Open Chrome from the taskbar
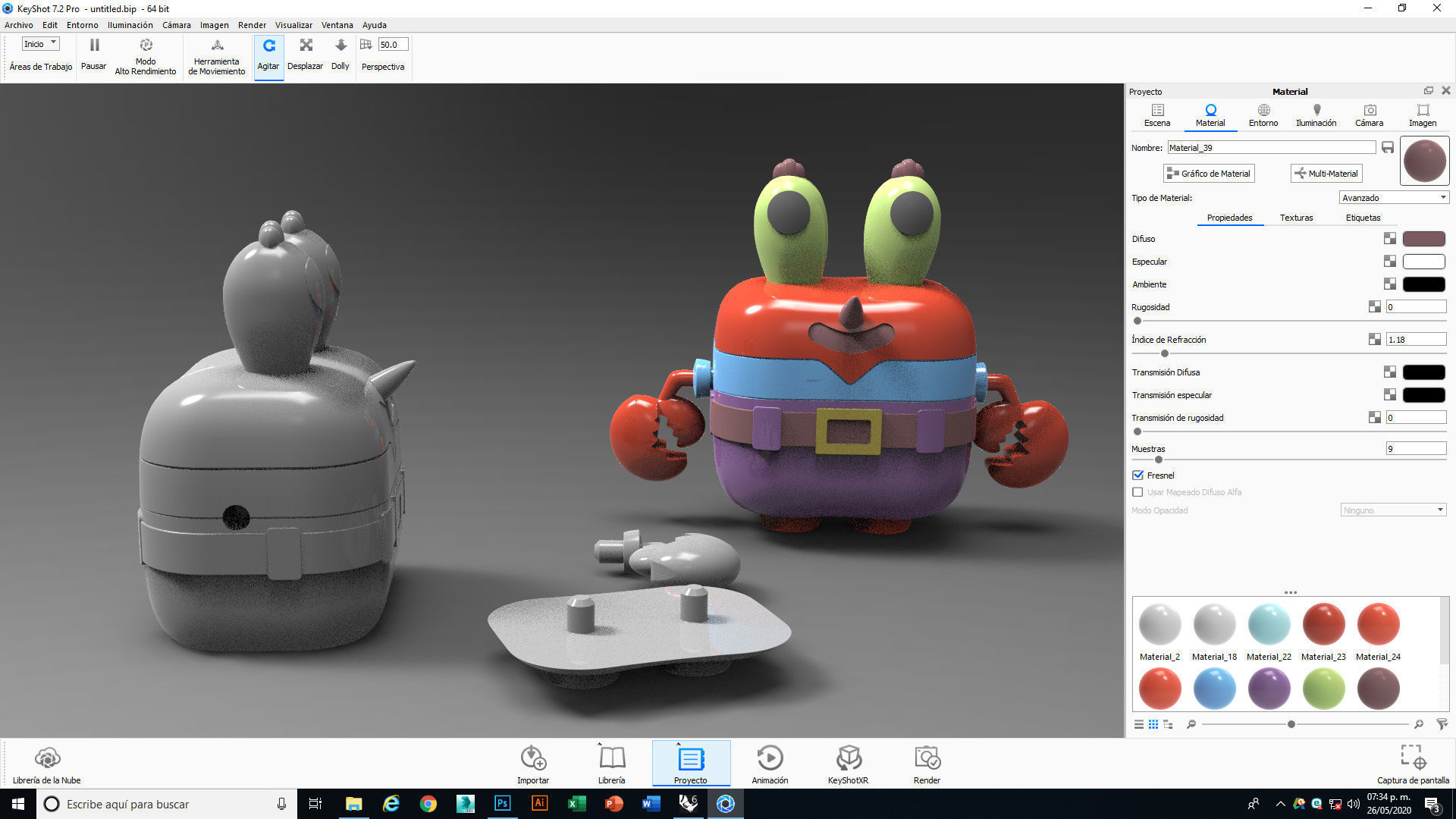This screenshot has height=819, width=1456. (x=428, y=804)
